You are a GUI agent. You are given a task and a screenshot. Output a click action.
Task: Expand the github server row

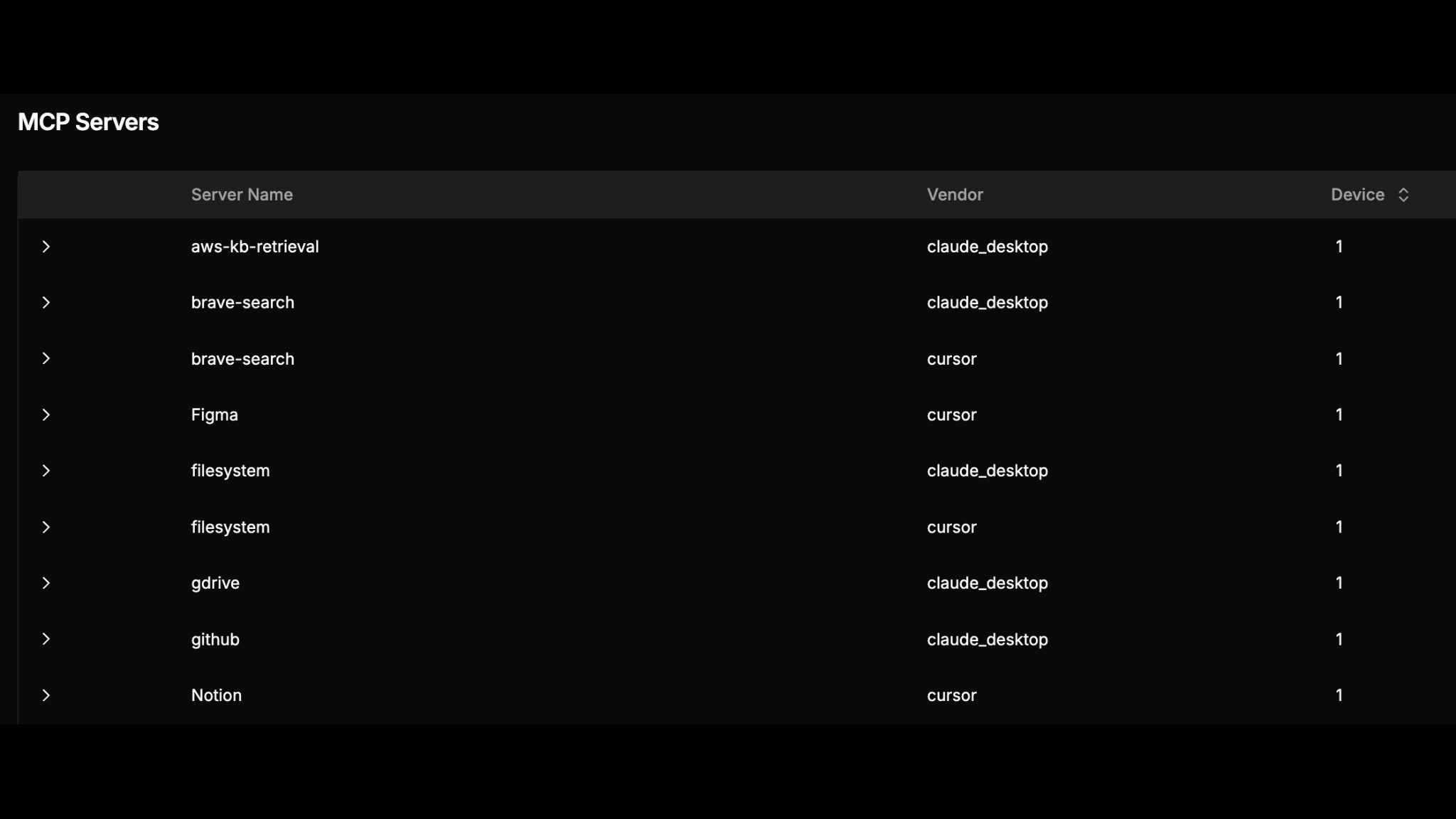[x=46, y=639]
